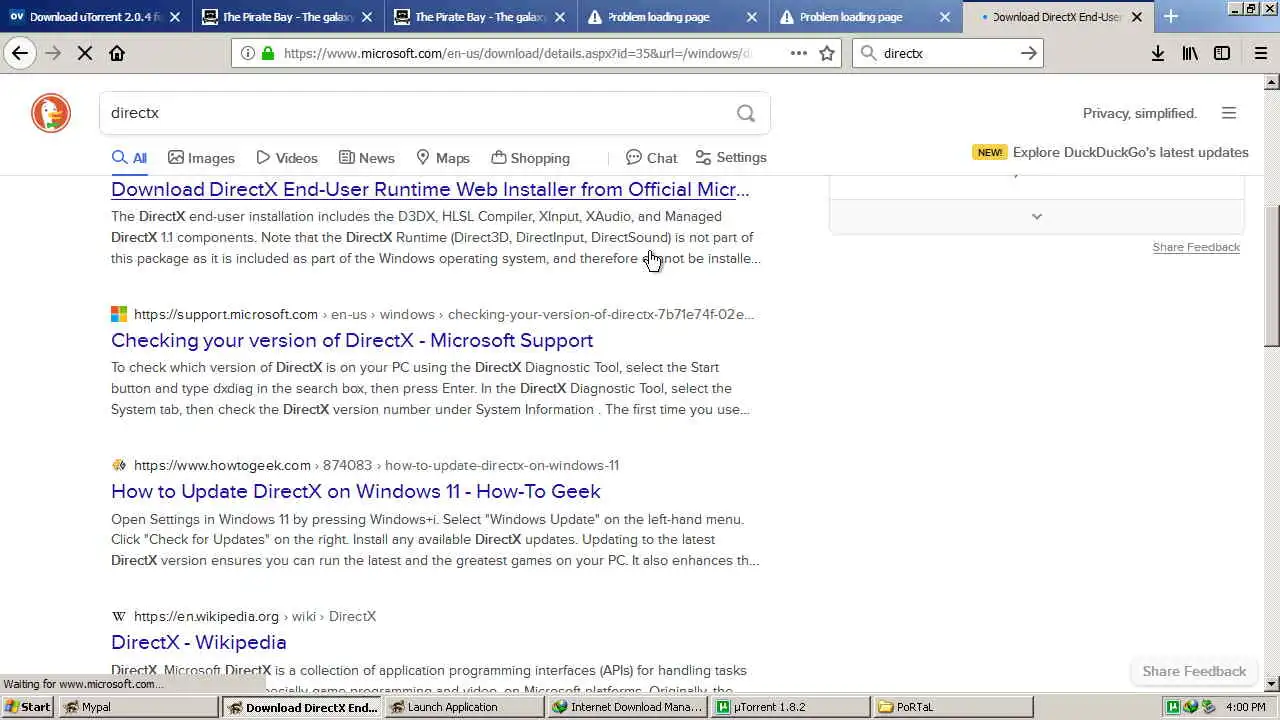Close the Download uTorrent 2.0.4 tab

pos(176,17)
